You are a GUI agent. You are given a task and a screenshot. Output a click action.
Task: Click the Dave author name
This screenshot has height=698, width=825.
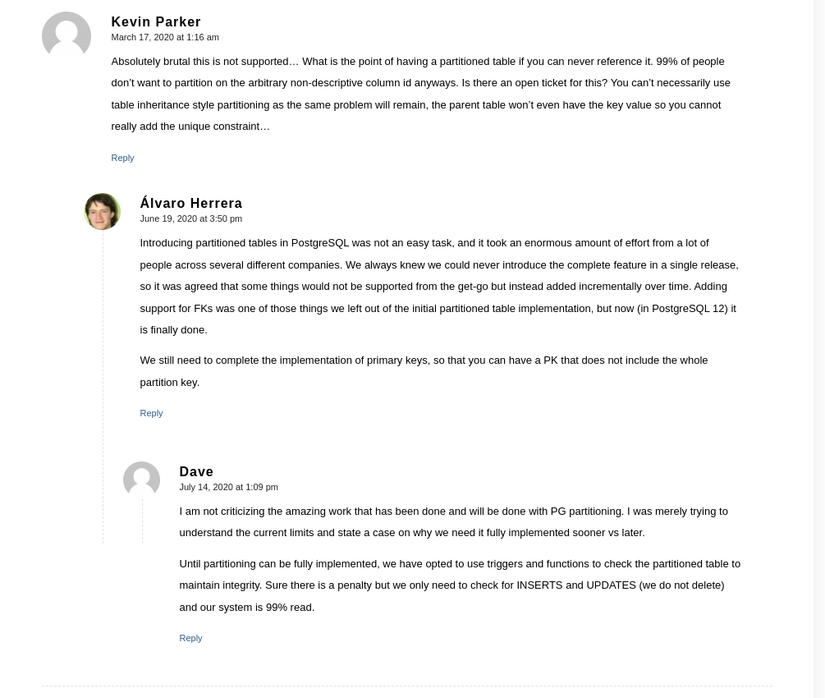click(x=196, y=472)
